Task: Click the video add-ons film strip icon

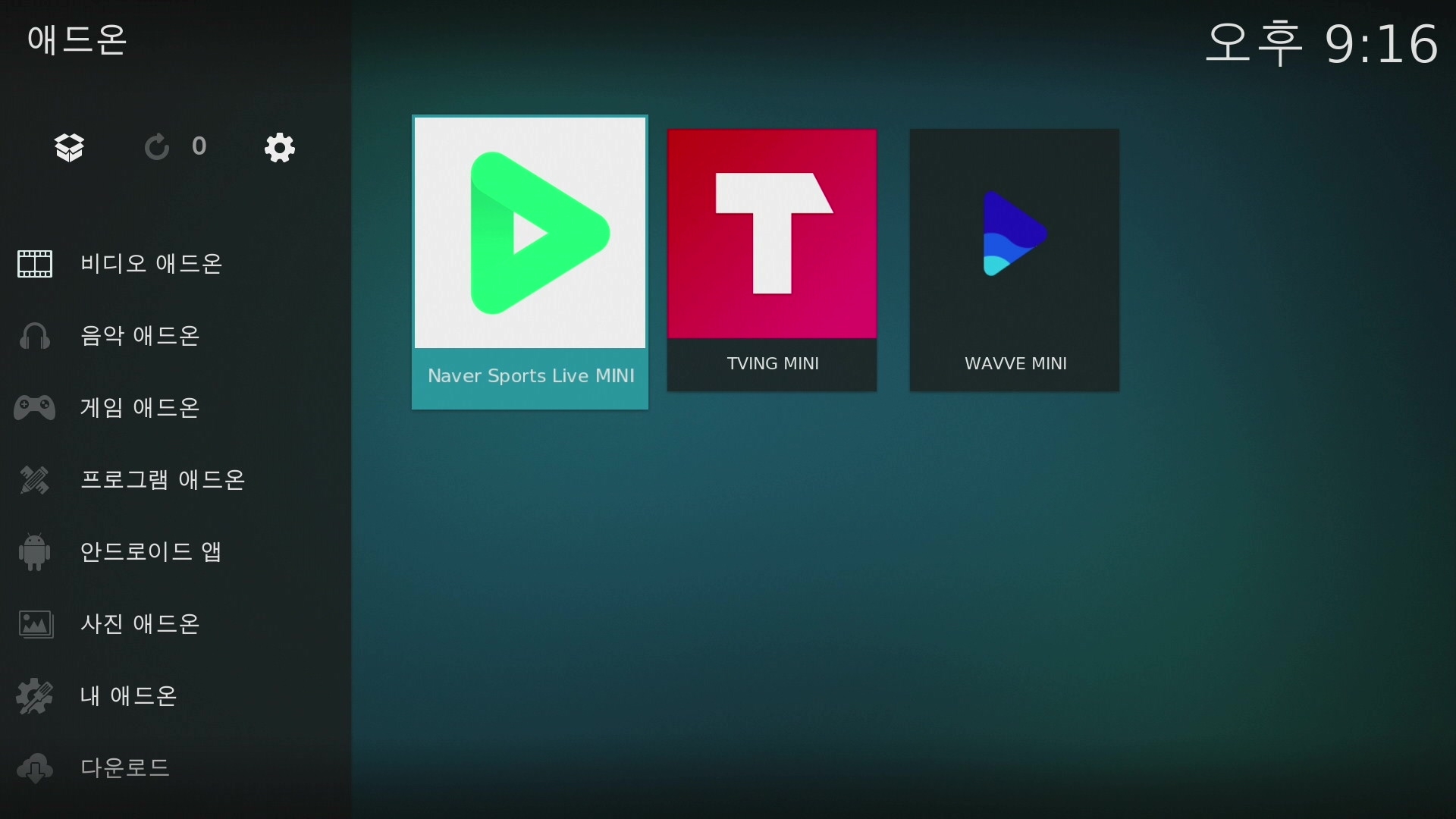Action: click(35, 264)
